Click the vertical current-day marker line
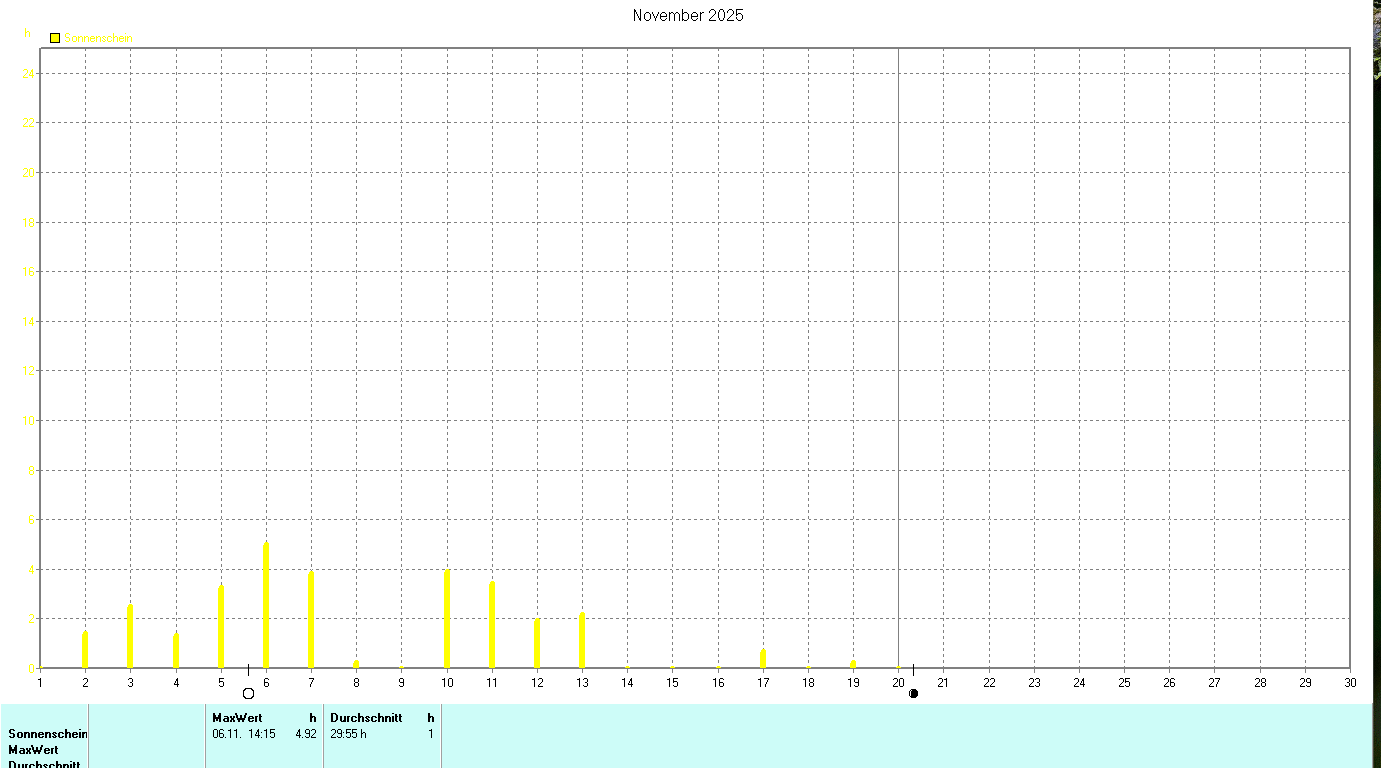Image resolution: width=1381 pixels, height=768 pixels. (x=898, y=358)
